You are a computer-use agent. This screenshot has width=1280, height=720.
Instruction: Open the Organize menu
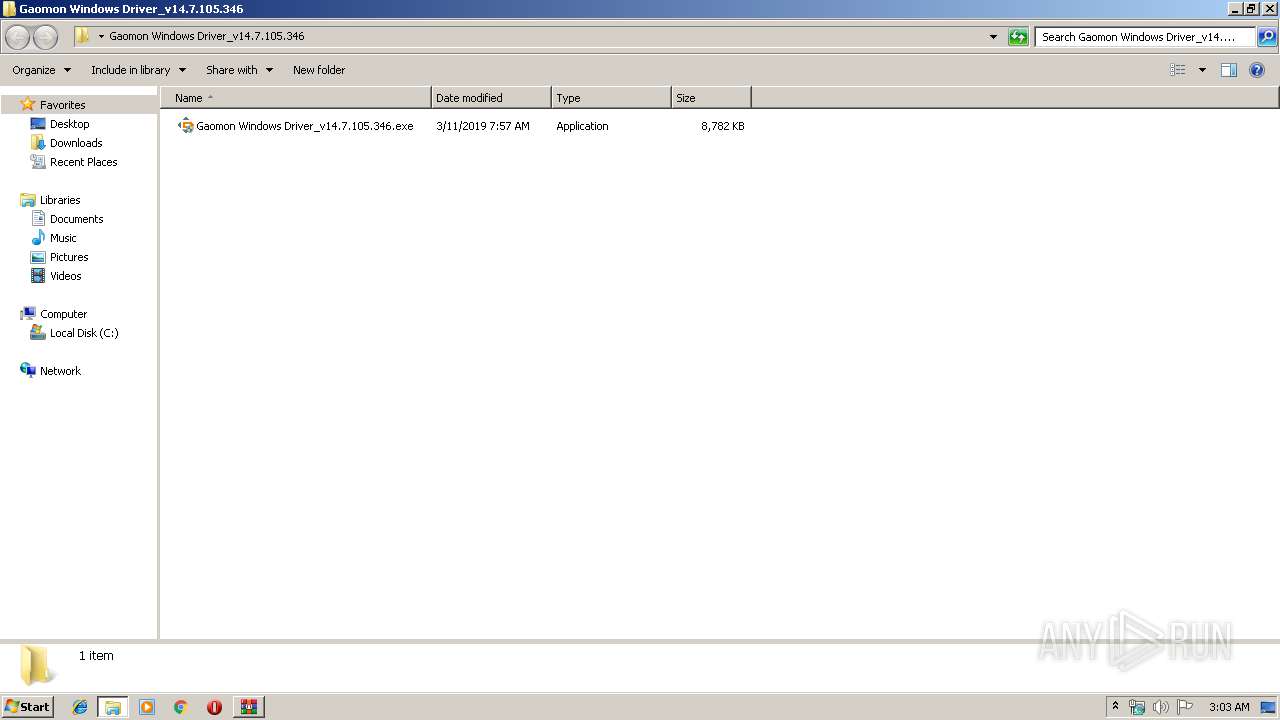click(41, 70)
